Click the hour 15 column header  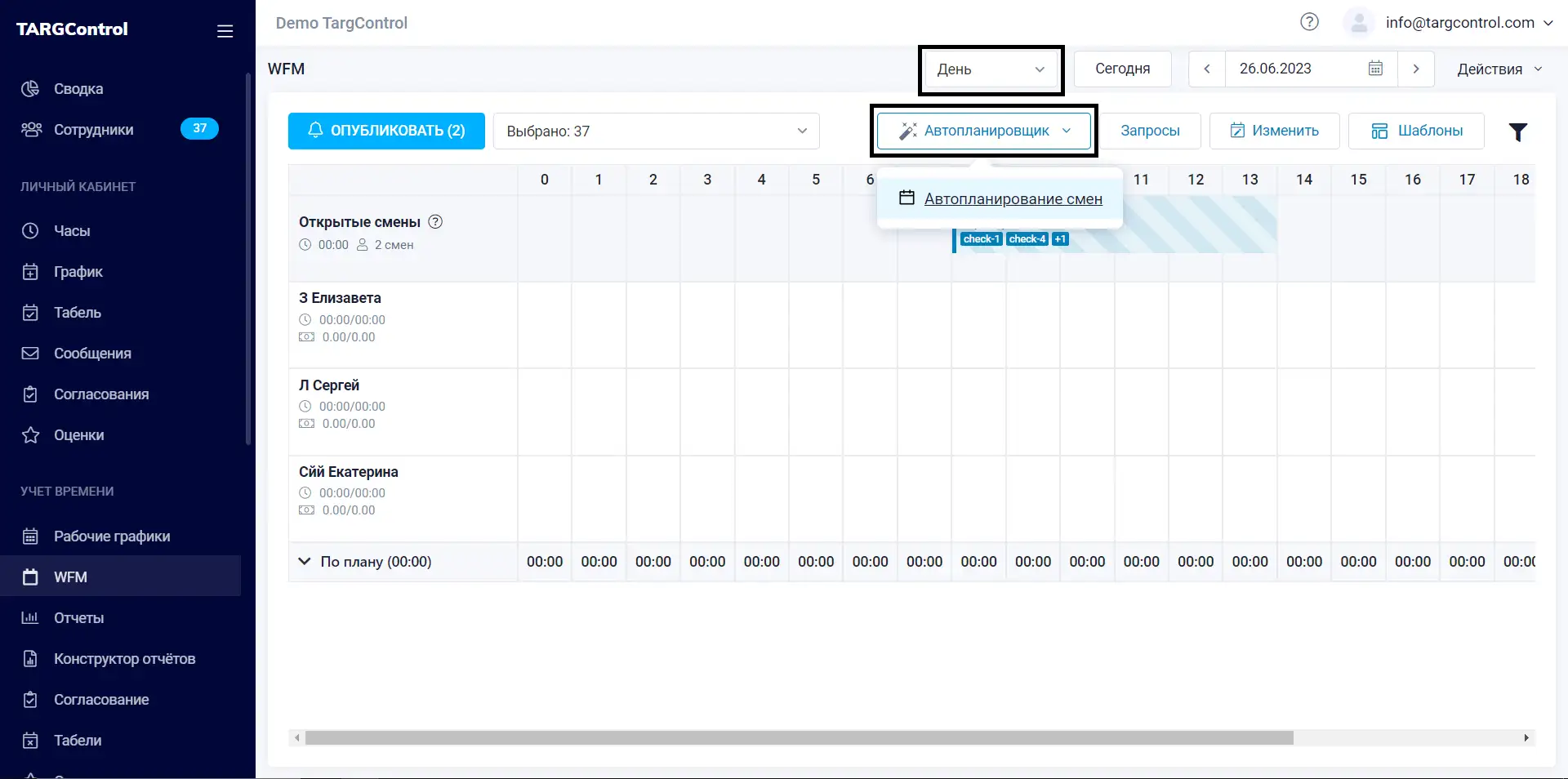tap(1358, 180)
